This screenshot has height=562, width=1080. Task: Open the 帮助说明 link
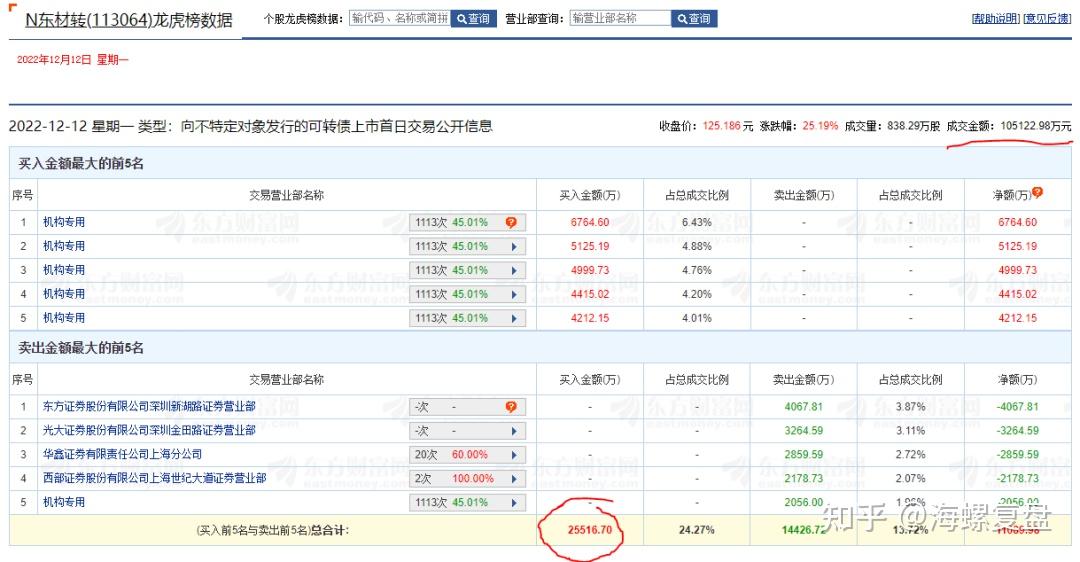tap(995, 19)
